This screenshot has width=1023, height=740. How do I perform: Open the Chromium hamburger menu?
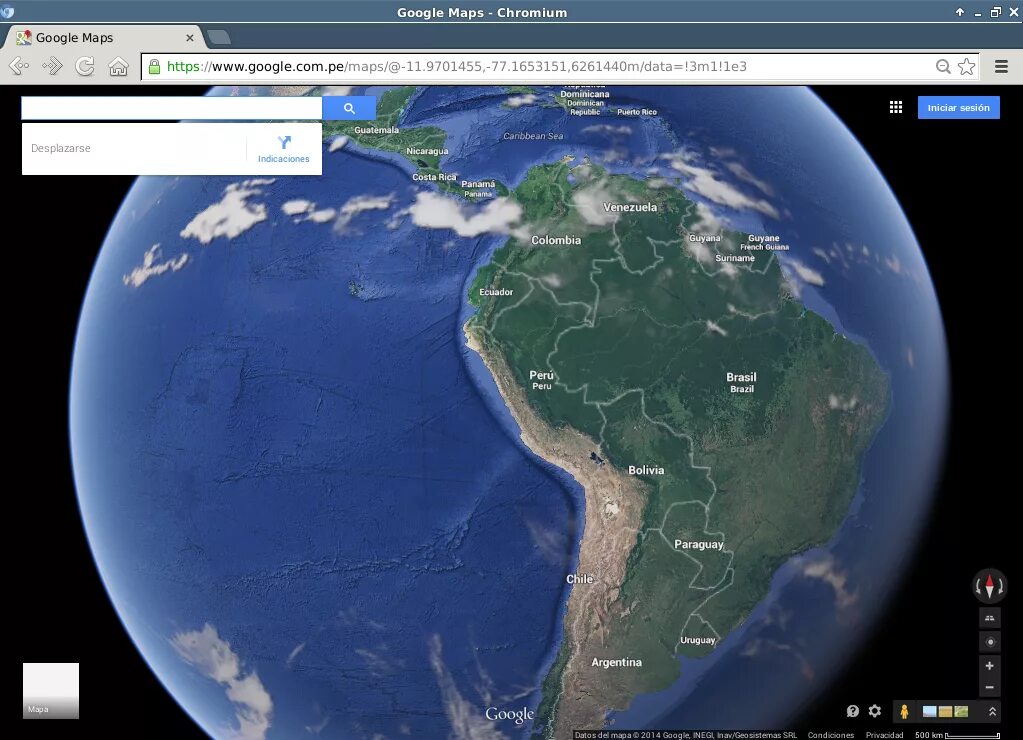coord(1001,66)
